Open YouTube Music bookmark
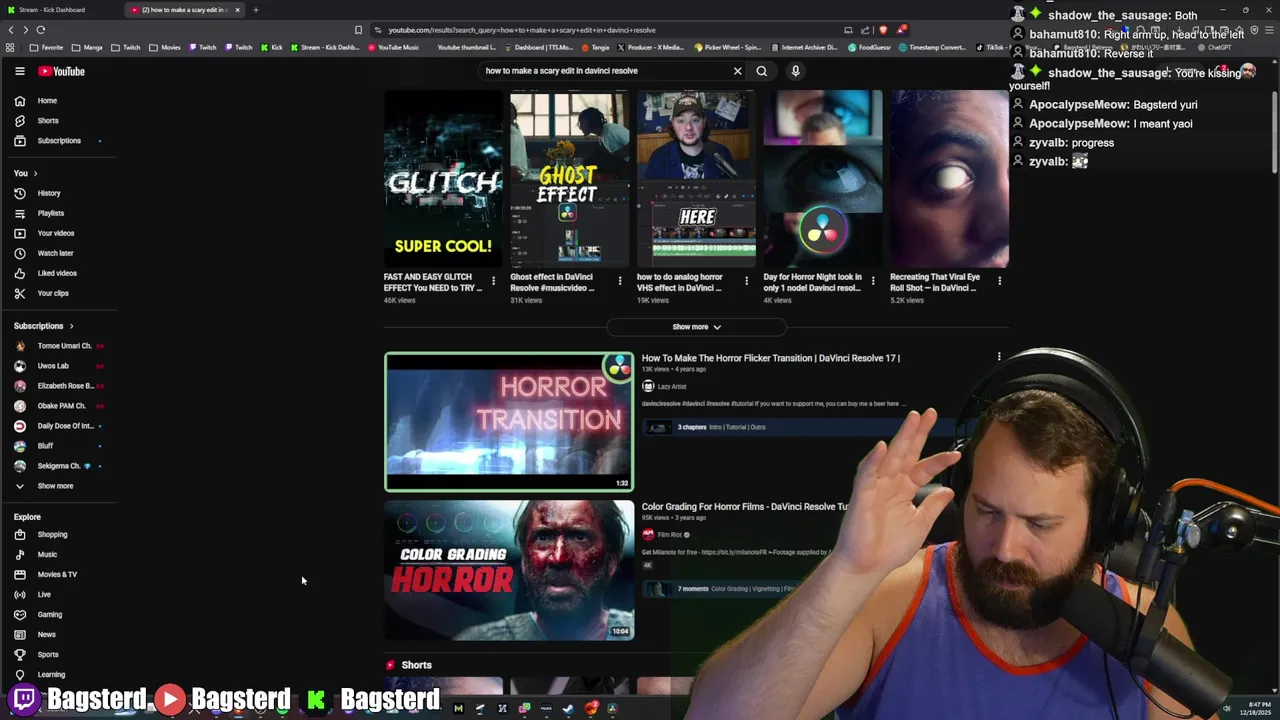The width and height of the screenshot is (1280, 720). (393, 47)
